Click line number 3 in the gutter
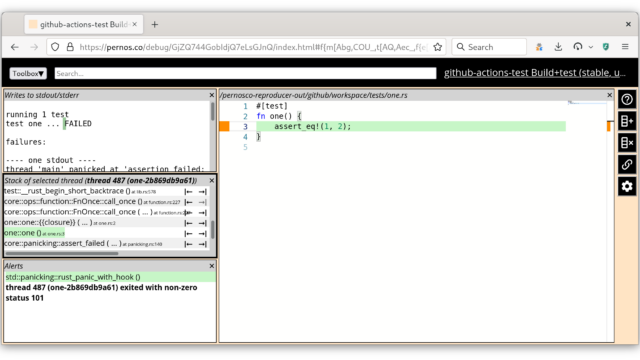640x360 pixels. pos(245,127)
